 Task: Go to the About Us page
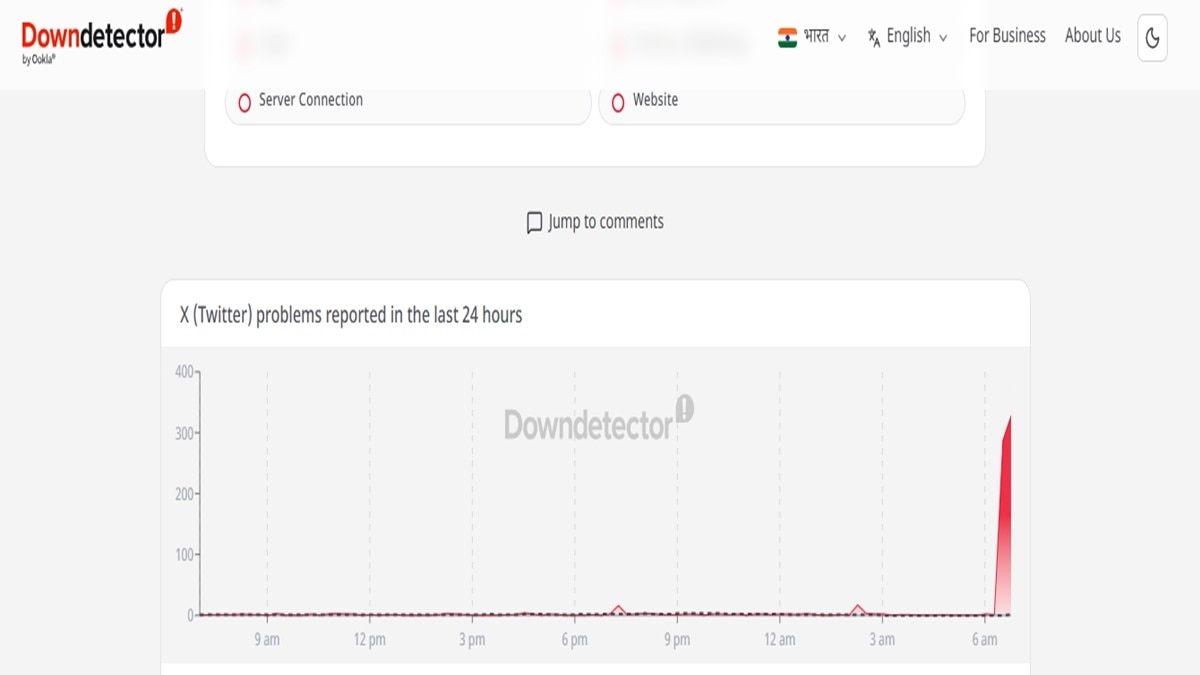coord(1092,36)
